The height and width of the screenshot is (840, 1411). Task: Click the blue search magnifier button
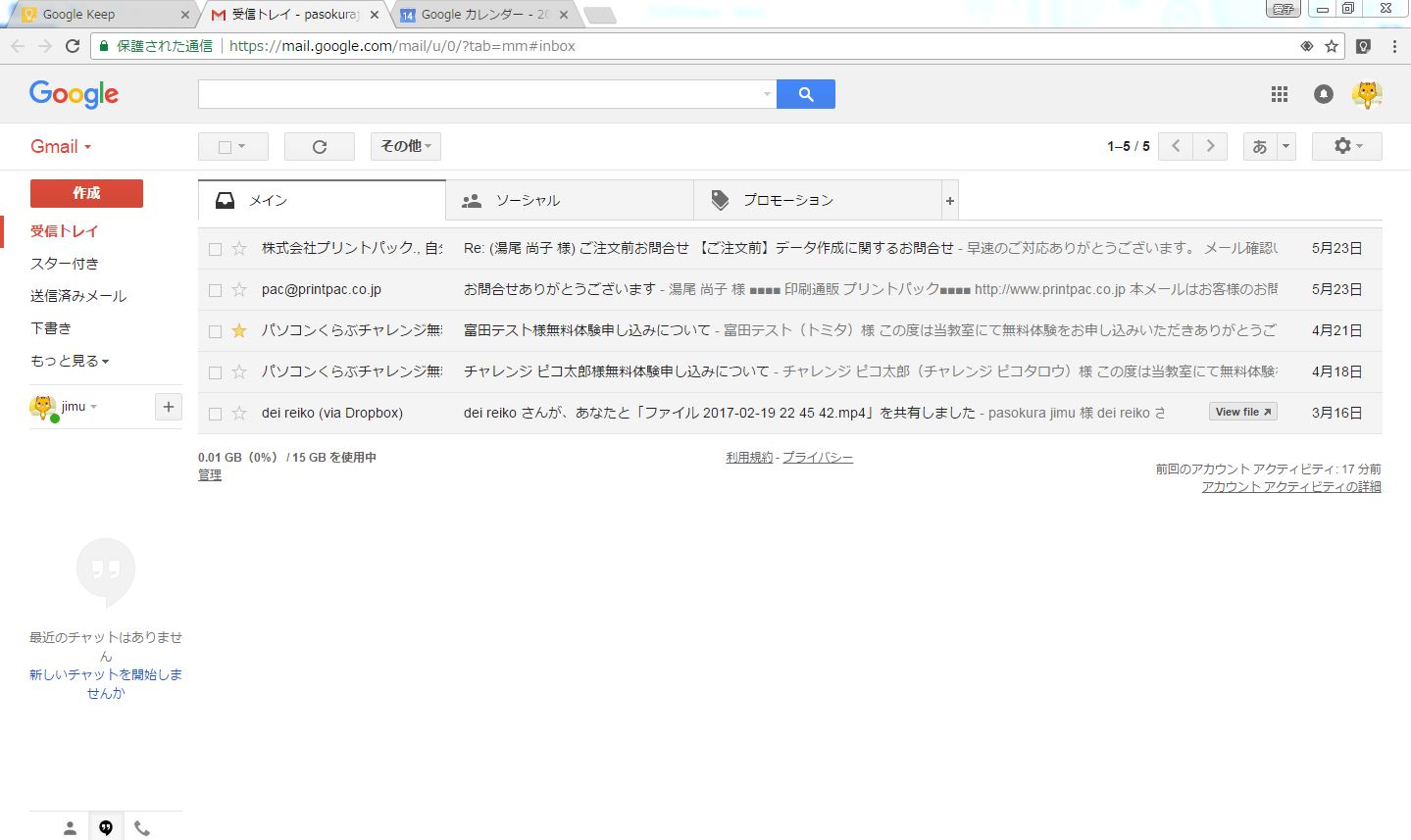(805, 94)
